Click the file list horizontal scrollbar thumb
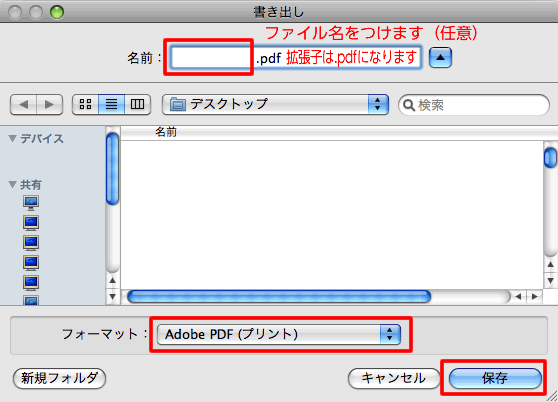558x402 pixels. (x=279, y=296)
